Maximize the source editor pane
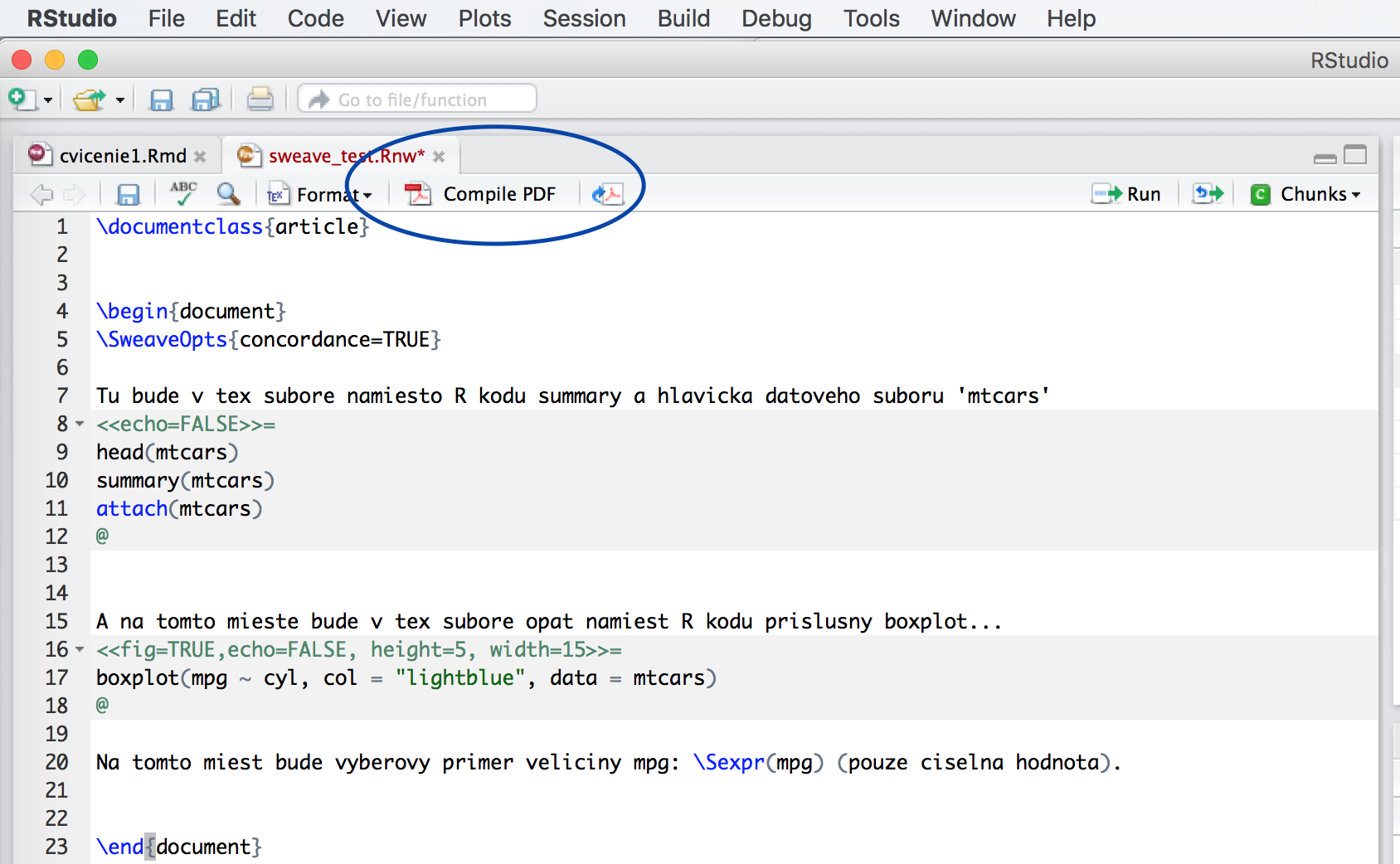 [1355, 155]
